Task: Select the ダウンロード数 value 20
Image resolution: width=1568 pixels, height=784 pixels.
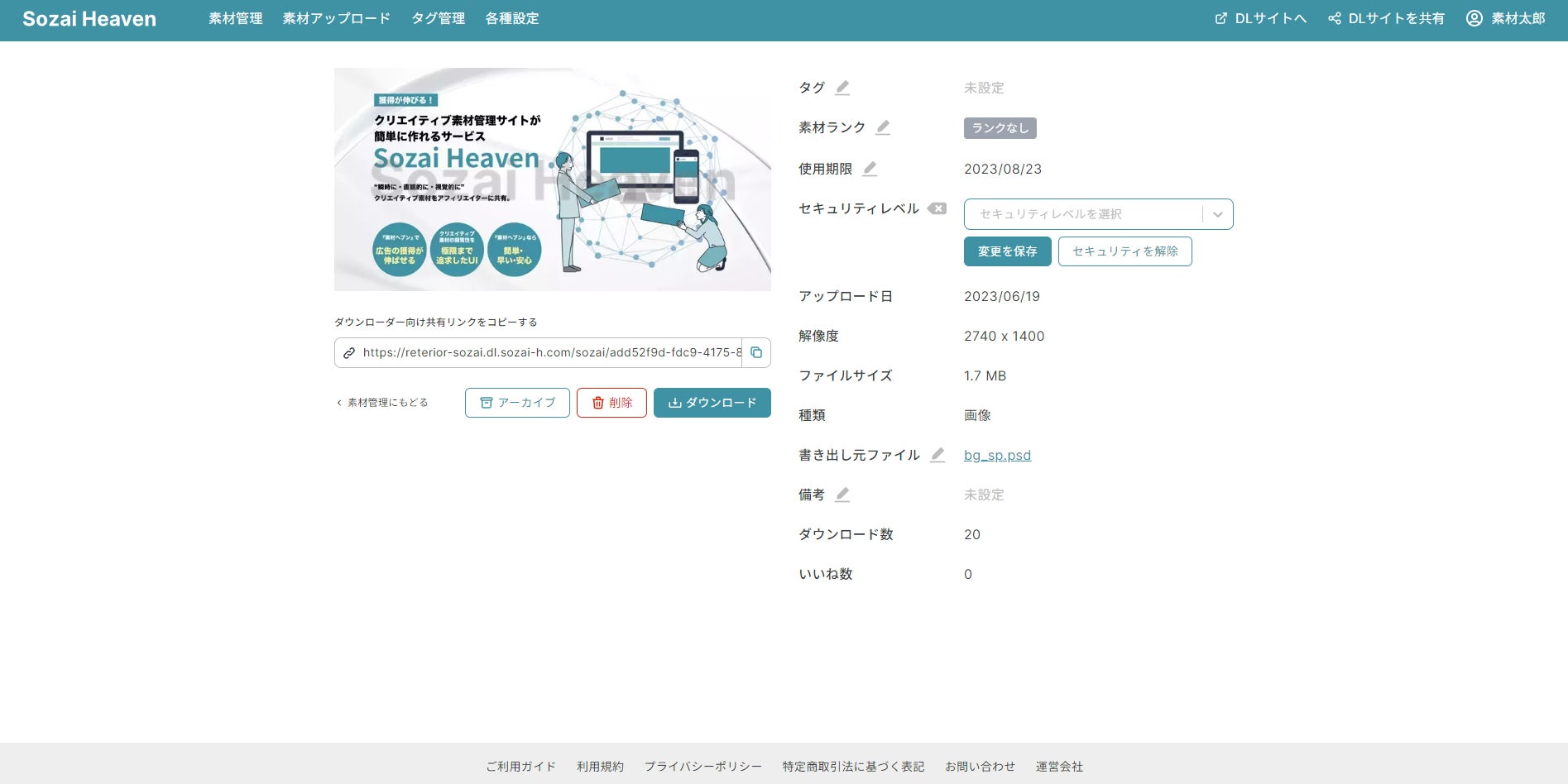Action: (972, 534)
